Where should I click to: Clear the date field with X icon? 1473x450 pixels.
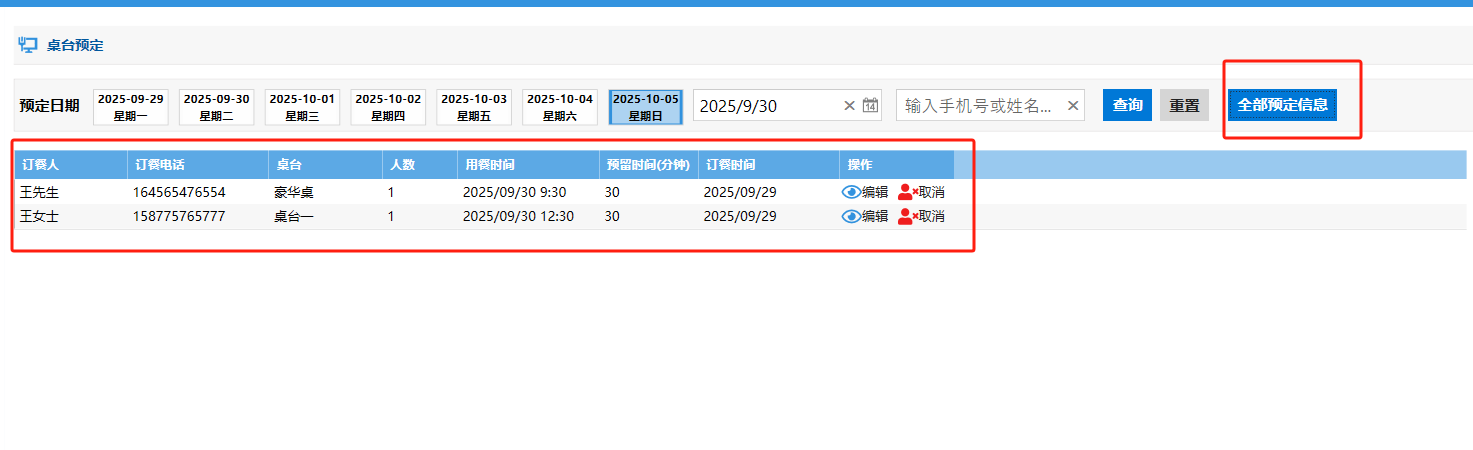pyautogui.click(x=849, y=106)
